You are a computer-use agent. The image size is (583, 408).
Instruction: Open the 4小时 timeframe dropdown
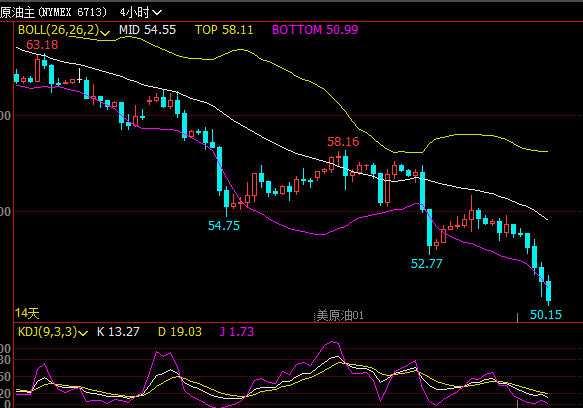140,12
